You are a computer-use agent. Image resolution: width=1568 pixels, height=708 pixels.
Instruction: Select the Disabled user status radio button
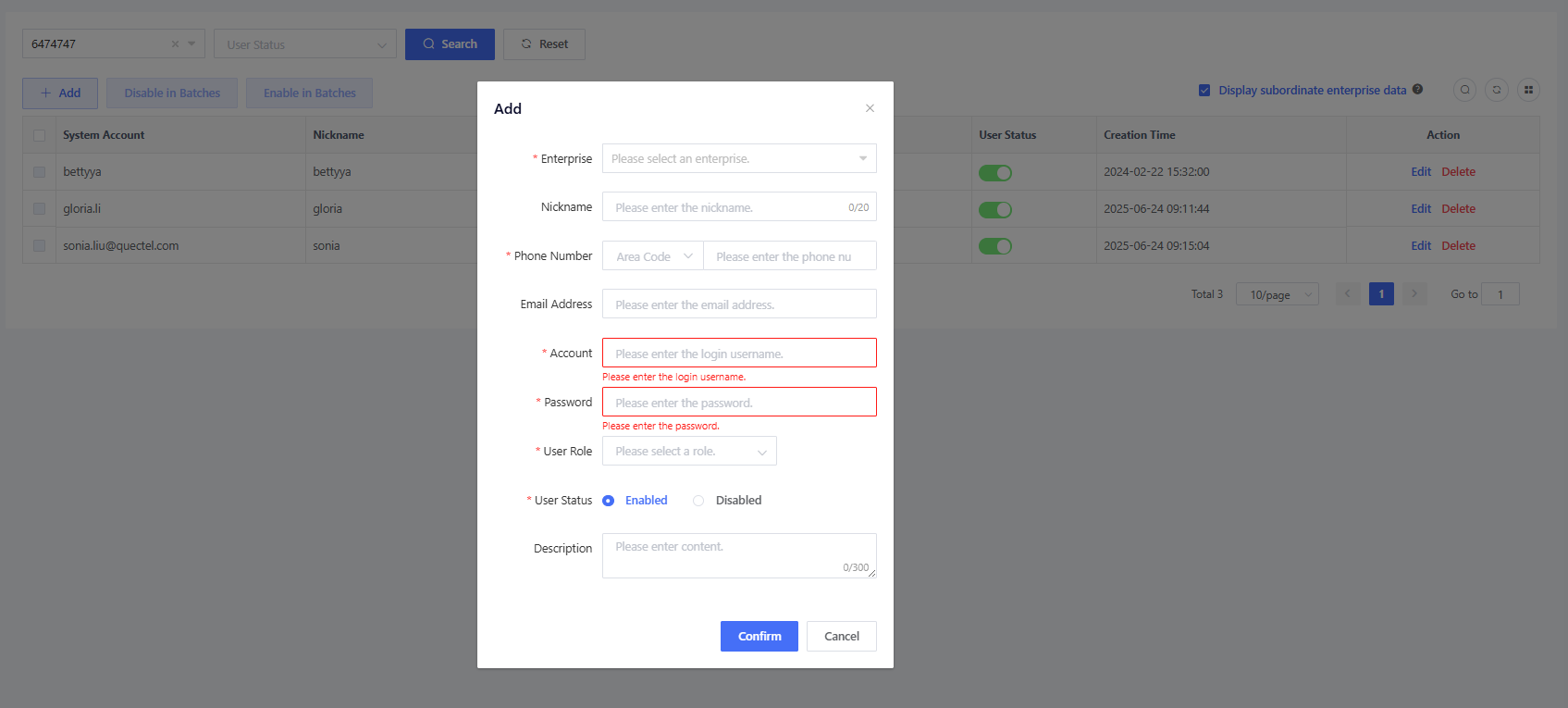[x=698, y=501]
